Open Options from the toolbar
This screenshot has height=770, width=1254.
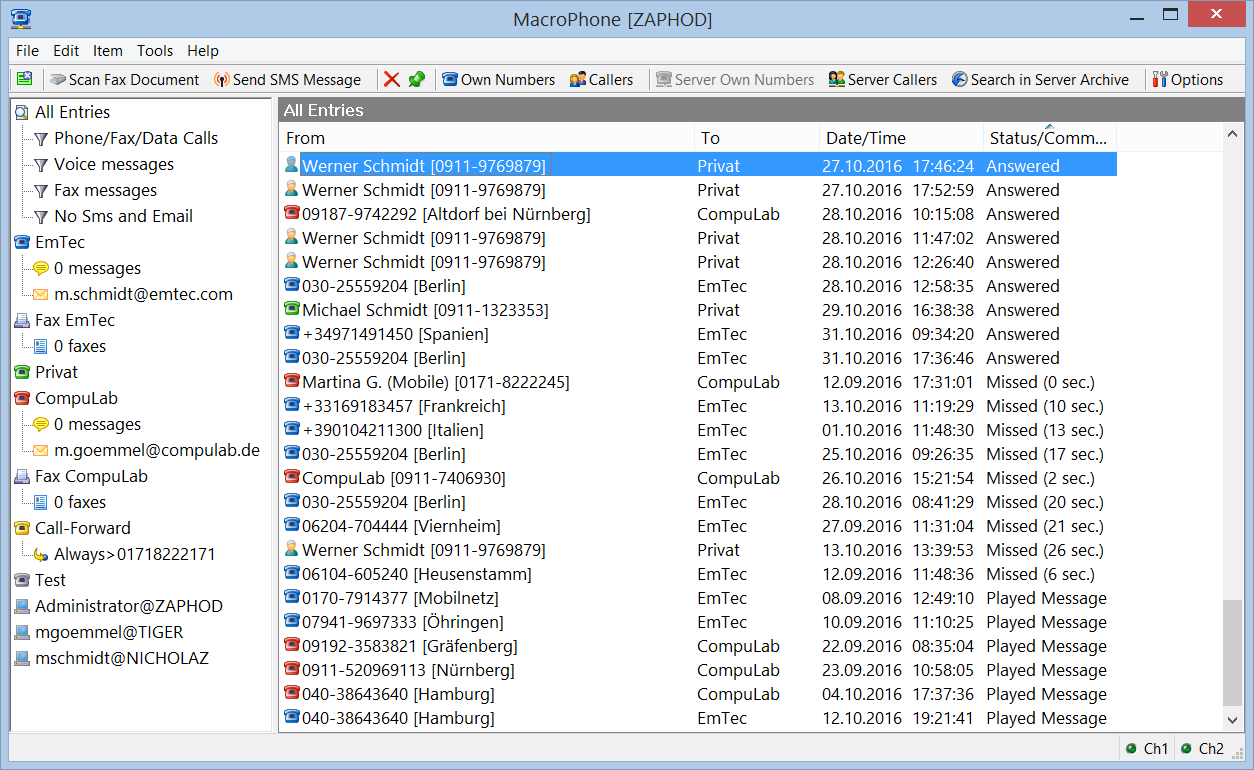(1187, 80)
